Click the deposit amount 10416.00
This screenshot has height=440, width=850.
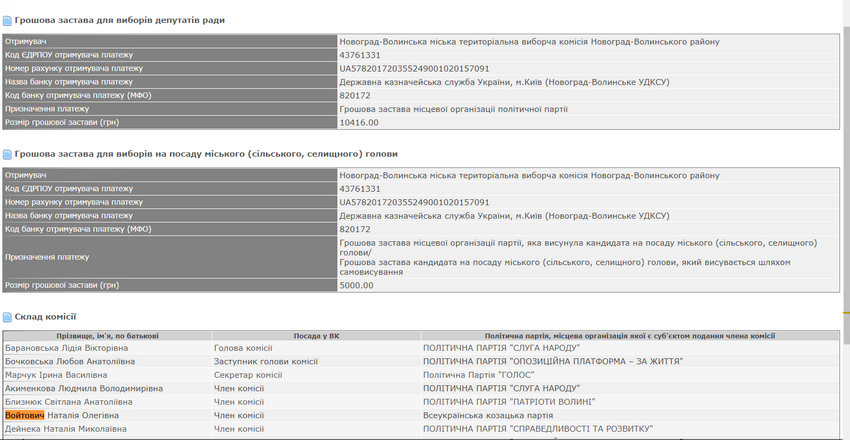click(x=359, y=123)
